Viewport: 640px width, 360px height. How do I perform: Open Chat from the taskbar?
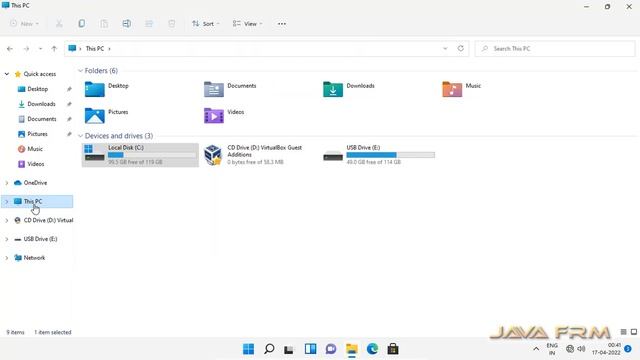coord(331,349)
